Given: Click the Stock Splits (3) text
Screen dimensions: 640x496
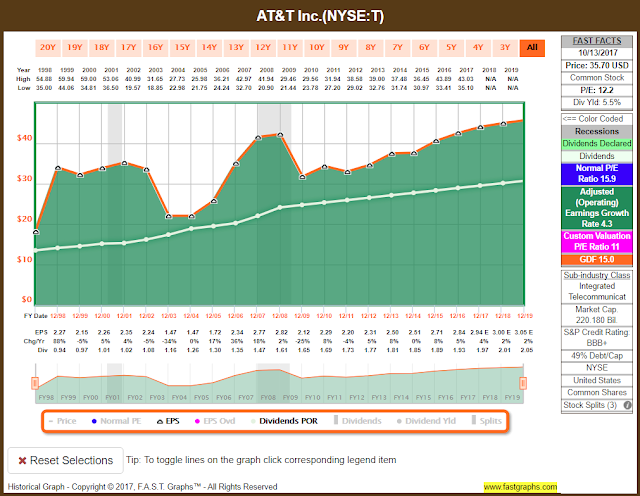Looking at the screenshot, I should (590, 405).
